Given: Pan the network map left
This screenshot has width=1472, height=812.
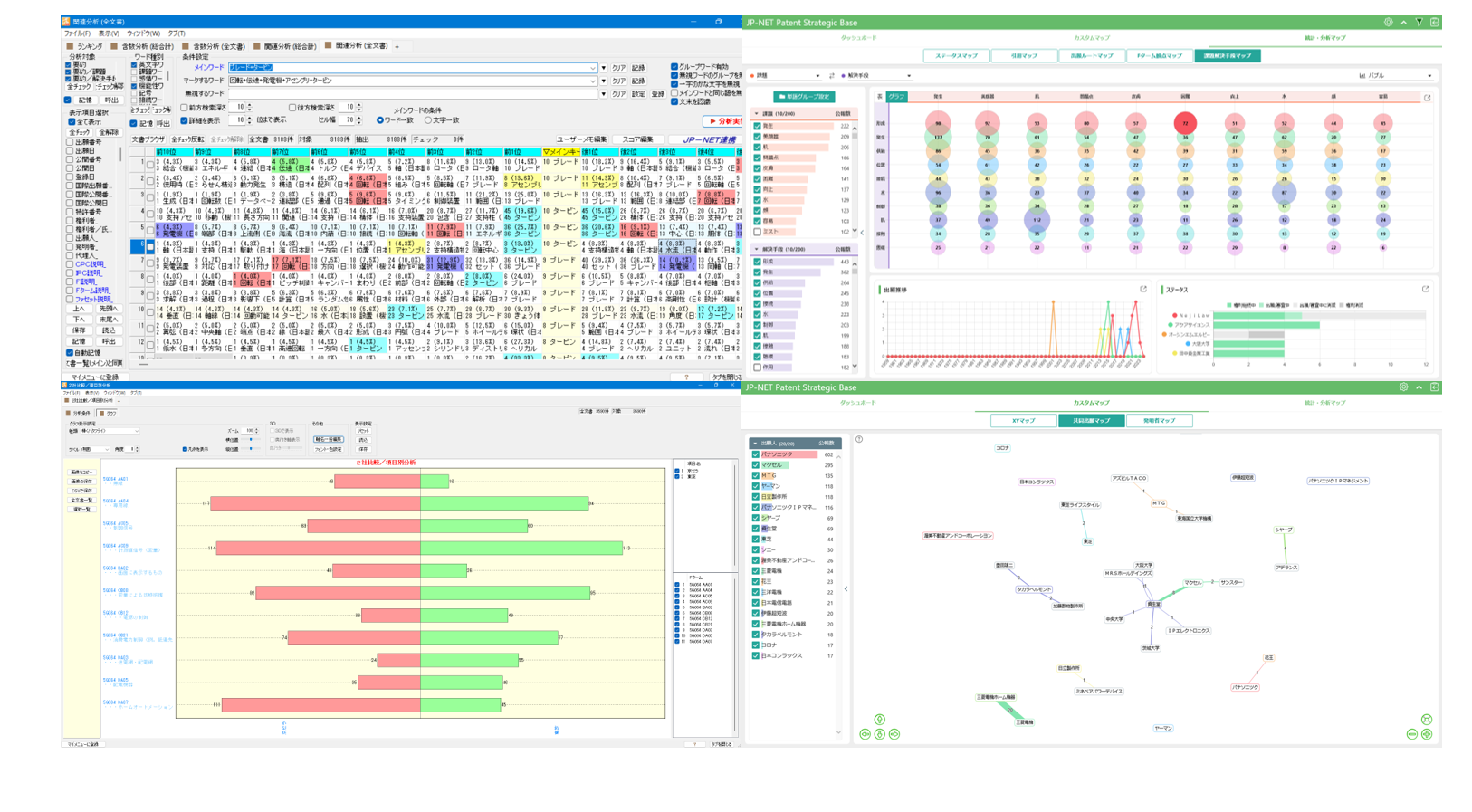Looking at the screenshot, I should pos(865,734).
